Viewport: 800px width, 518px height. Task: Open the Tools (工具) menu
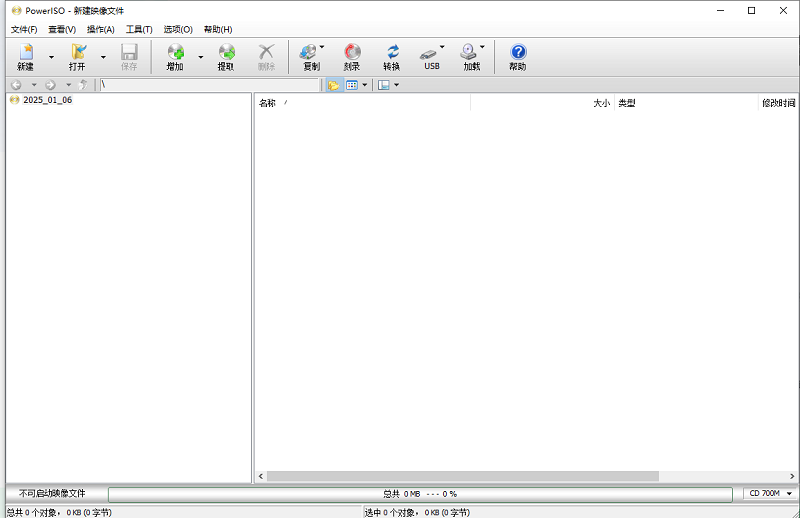coord(139,29)
